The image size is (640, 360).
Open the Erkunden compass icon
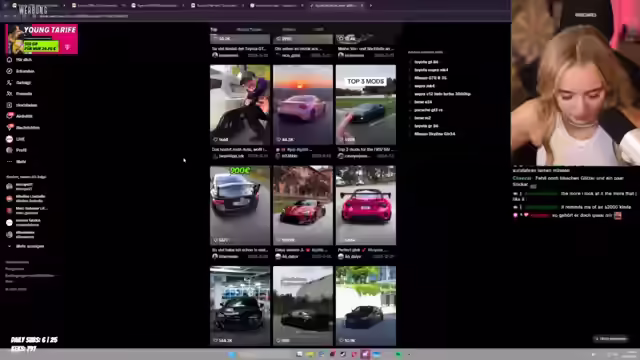9,71
